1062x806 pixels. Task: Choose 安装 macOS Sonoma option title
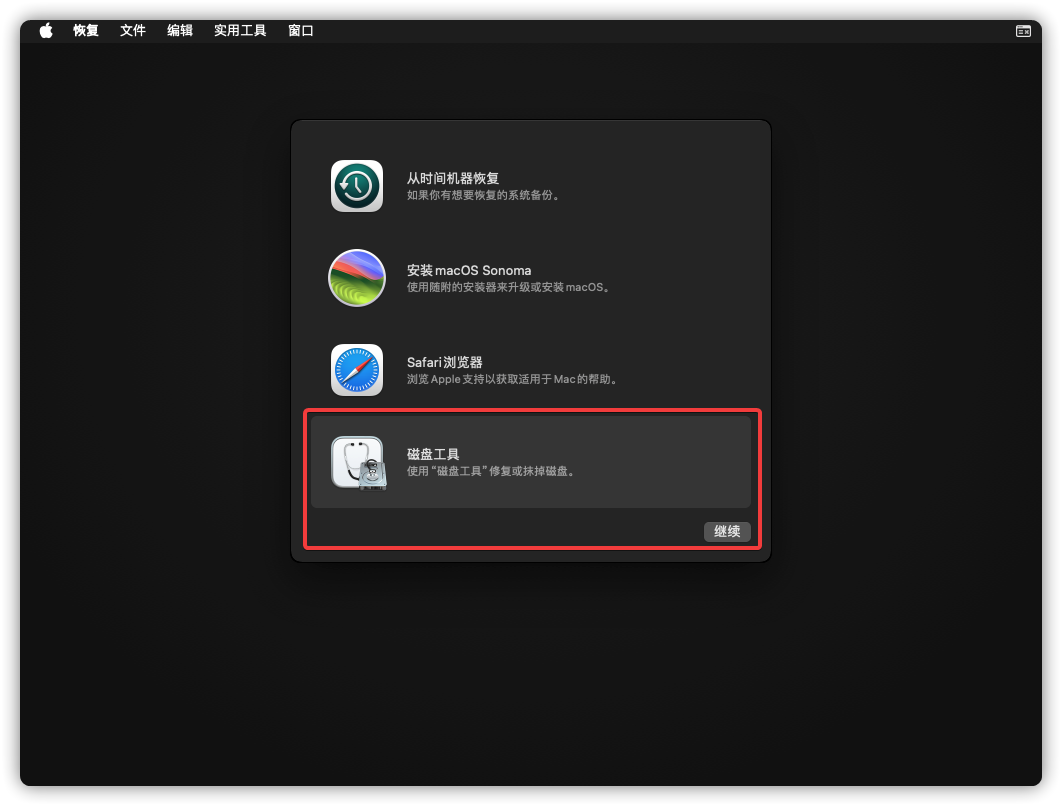469,270
